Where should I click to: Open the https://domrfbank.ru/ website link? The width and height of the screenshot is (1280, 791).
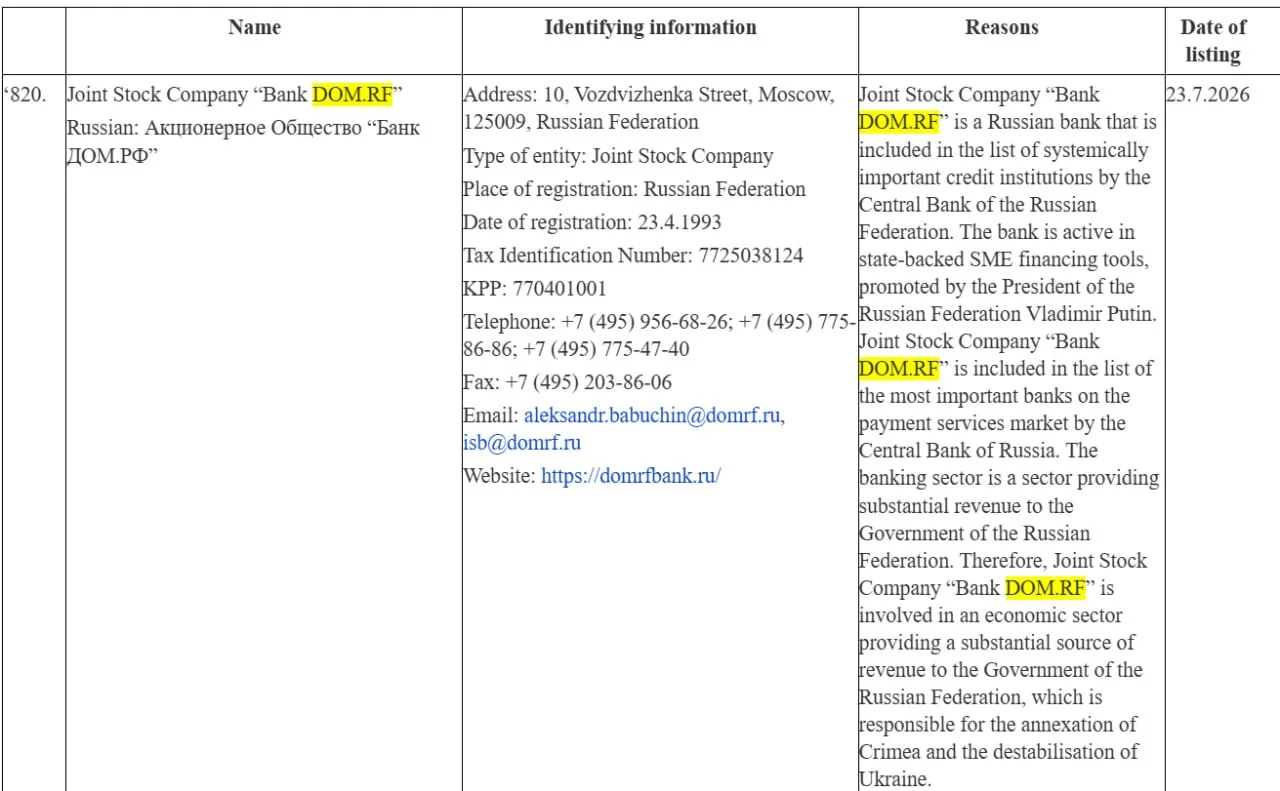[x=631, y=476]
